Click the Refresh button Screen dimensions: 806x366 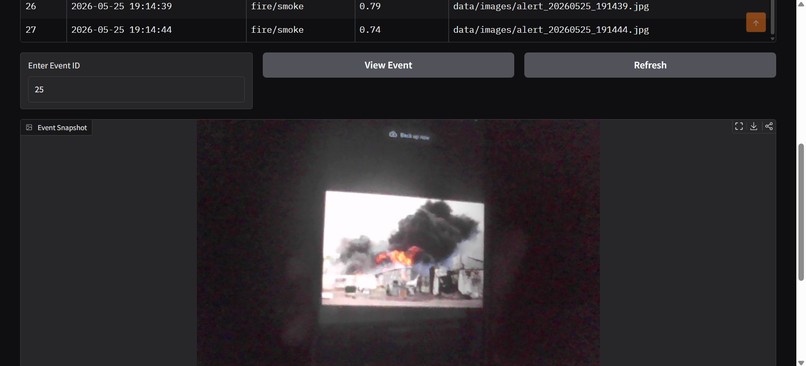click(x=650, y=65)
